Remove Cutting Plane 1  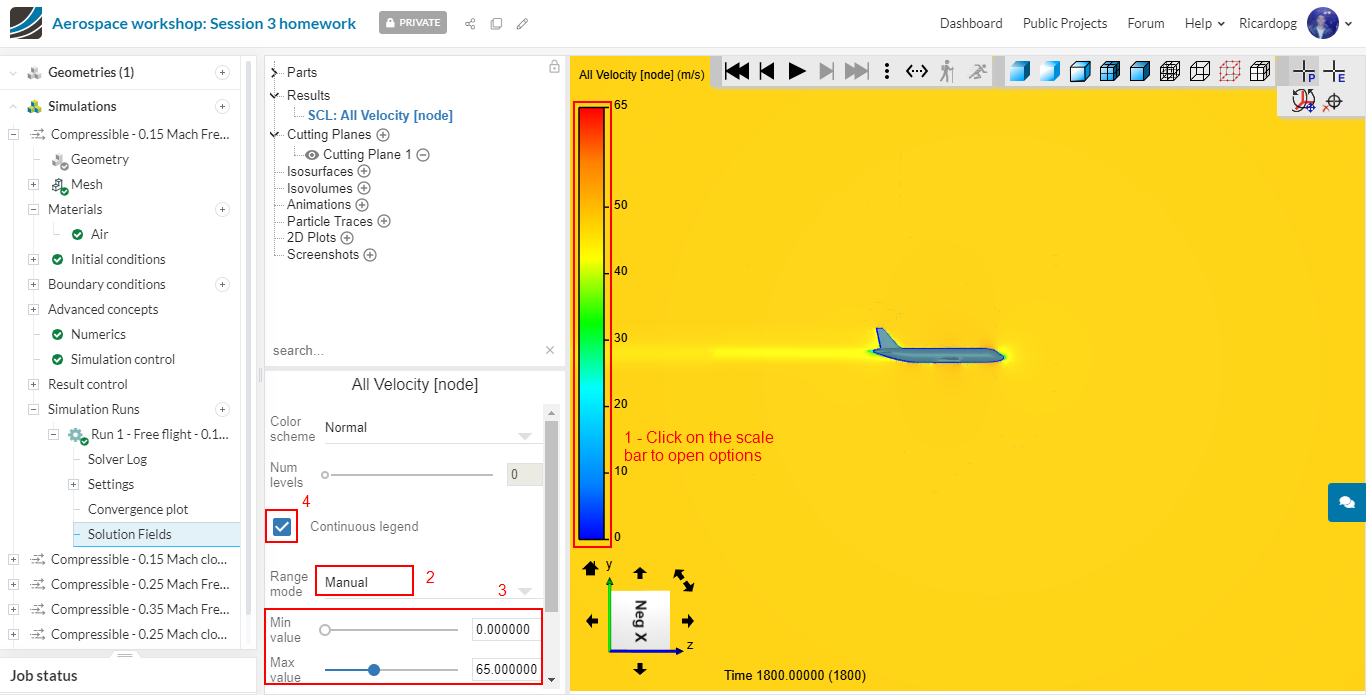[423, 155]
